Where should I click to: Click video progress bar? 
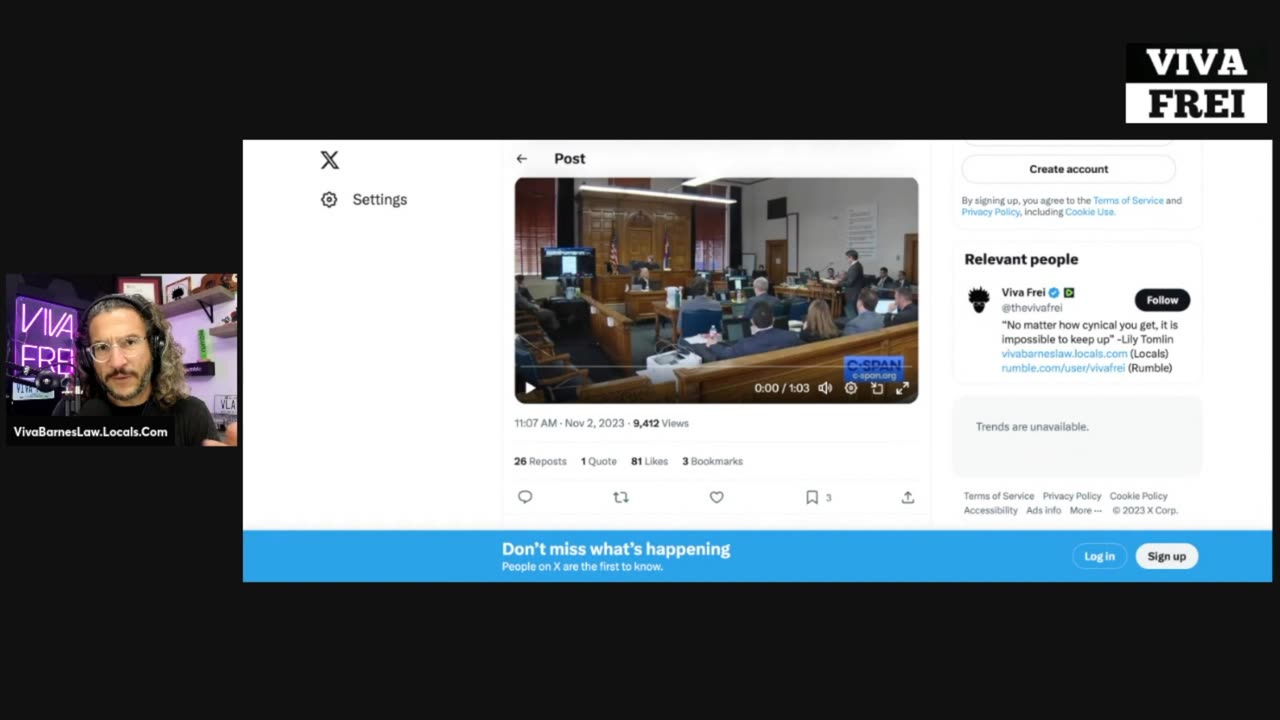click(716, 367)
